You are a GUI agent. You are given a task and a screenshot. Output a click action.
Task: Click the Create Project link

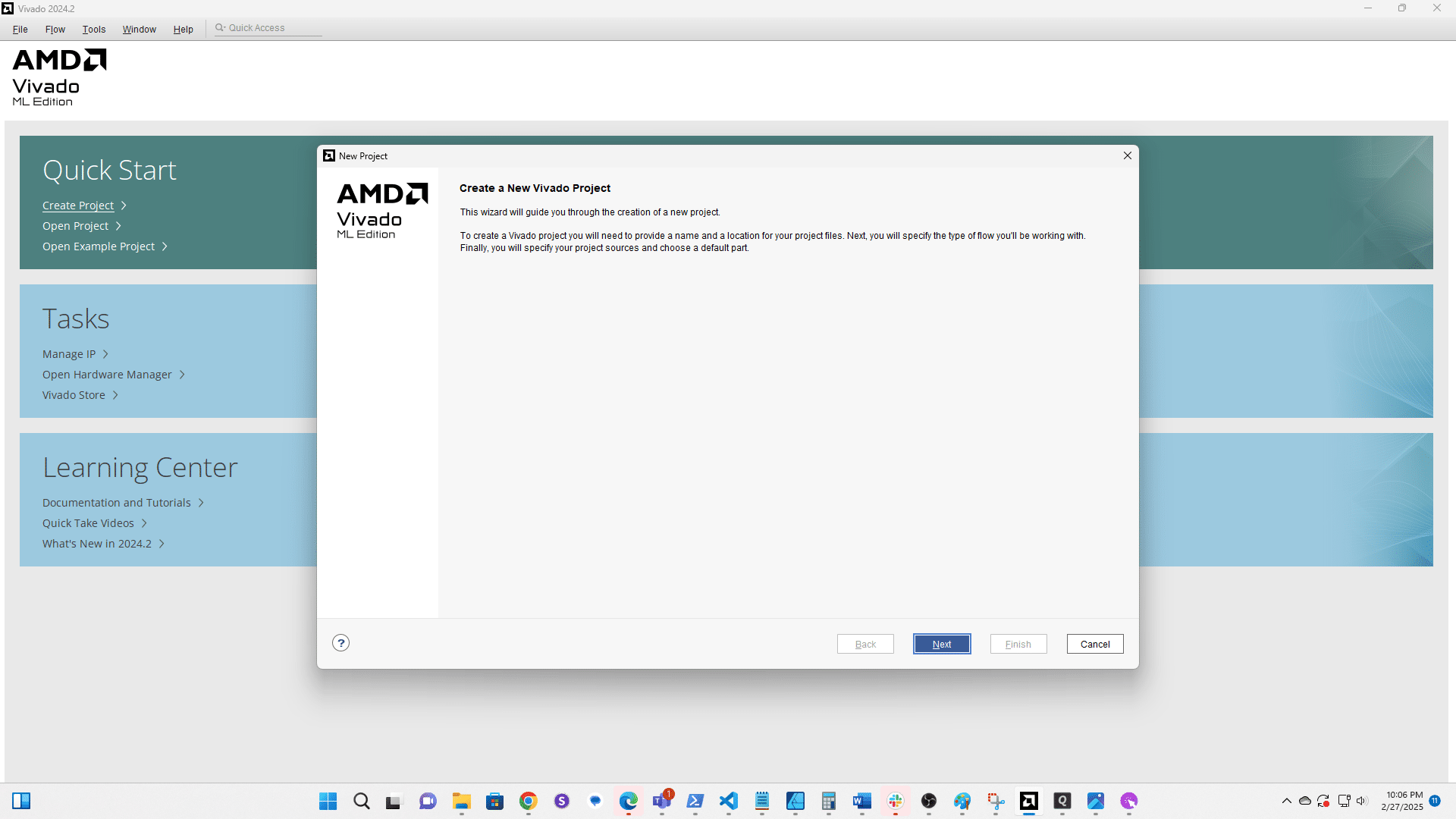pyautogui.click(x=78, y=206)
